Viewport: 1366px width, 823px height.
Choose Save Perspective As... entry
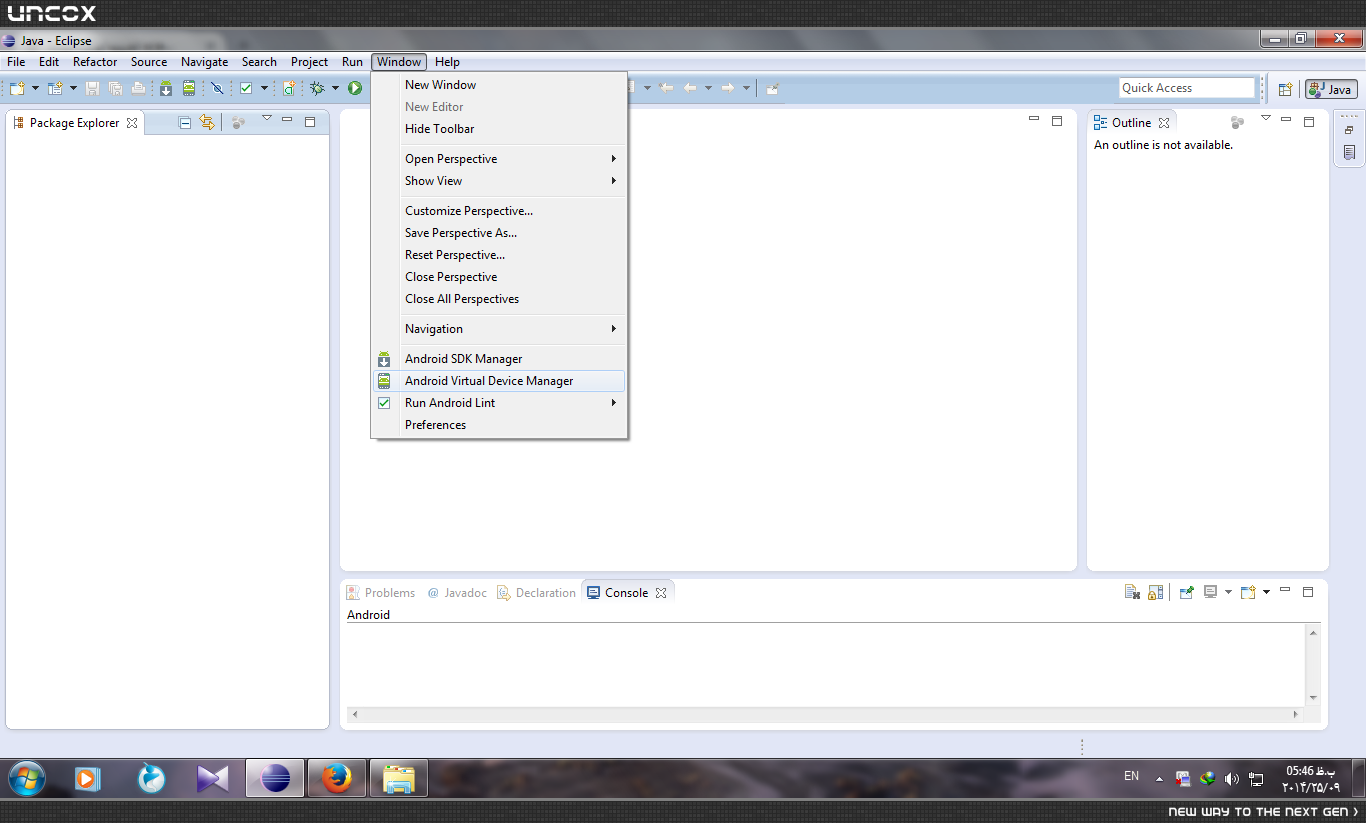tap(499, 233)
